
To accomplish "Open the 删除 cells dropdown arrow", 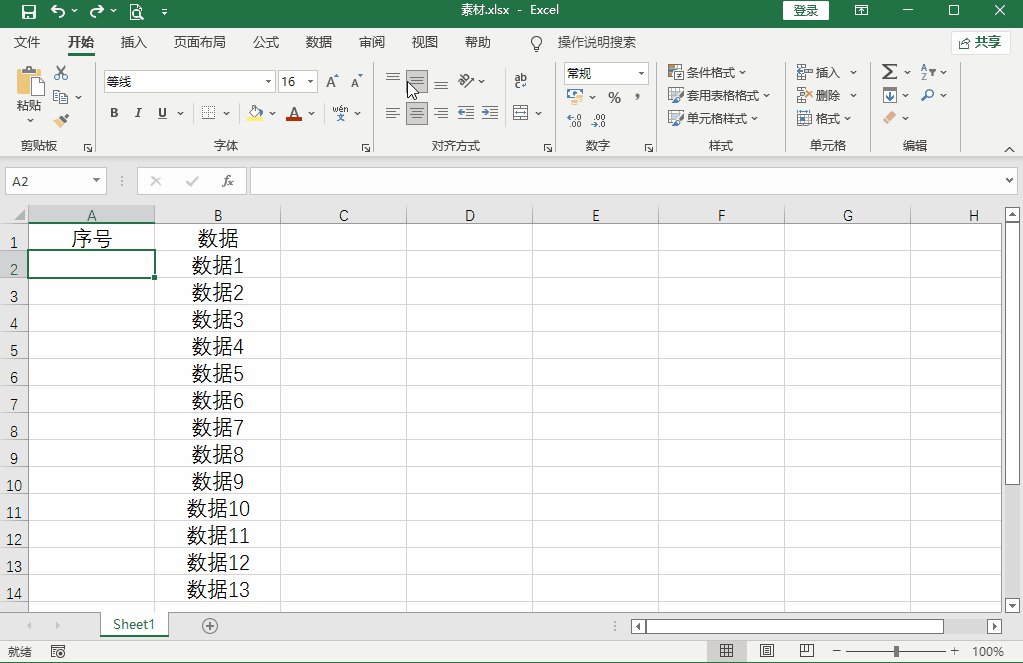I will tap(853, 95).
